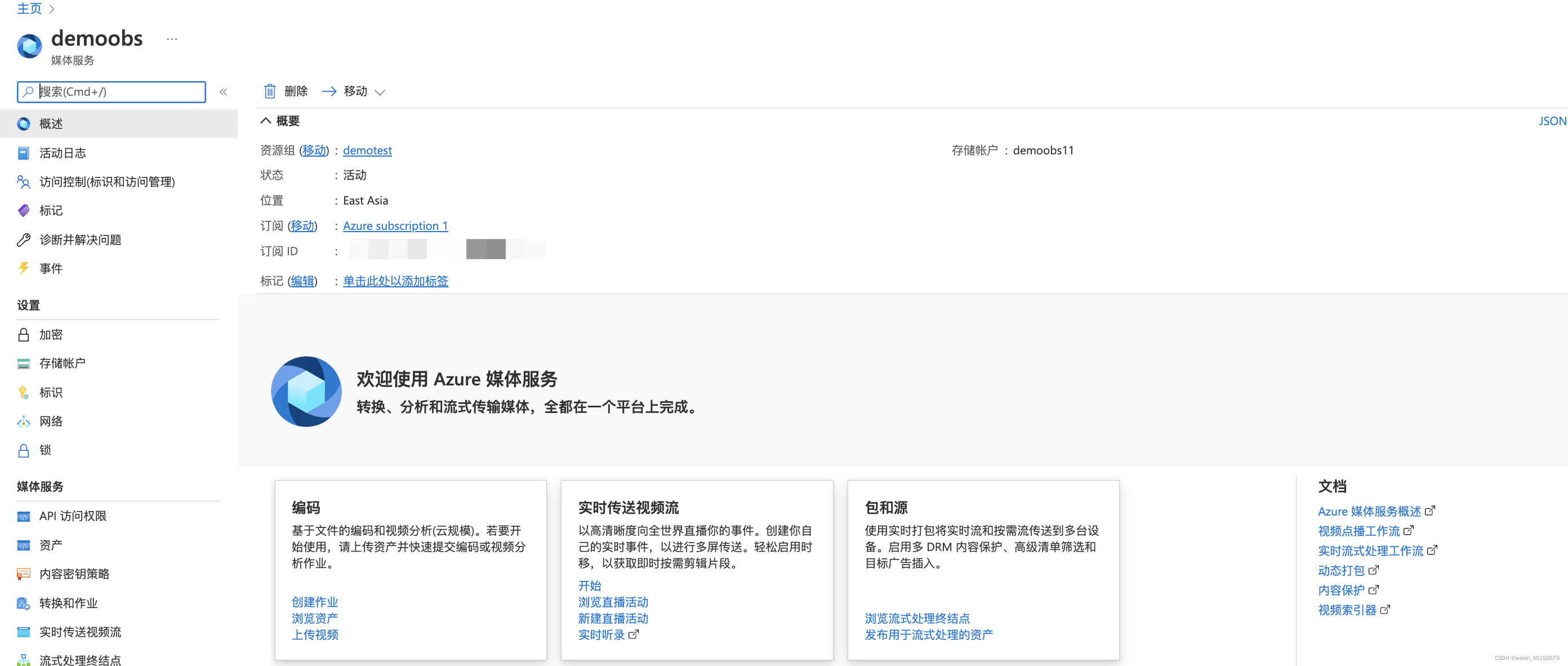Click the 浏览直播活动 link
The image size is (1568, 666).
coord(613,602)
